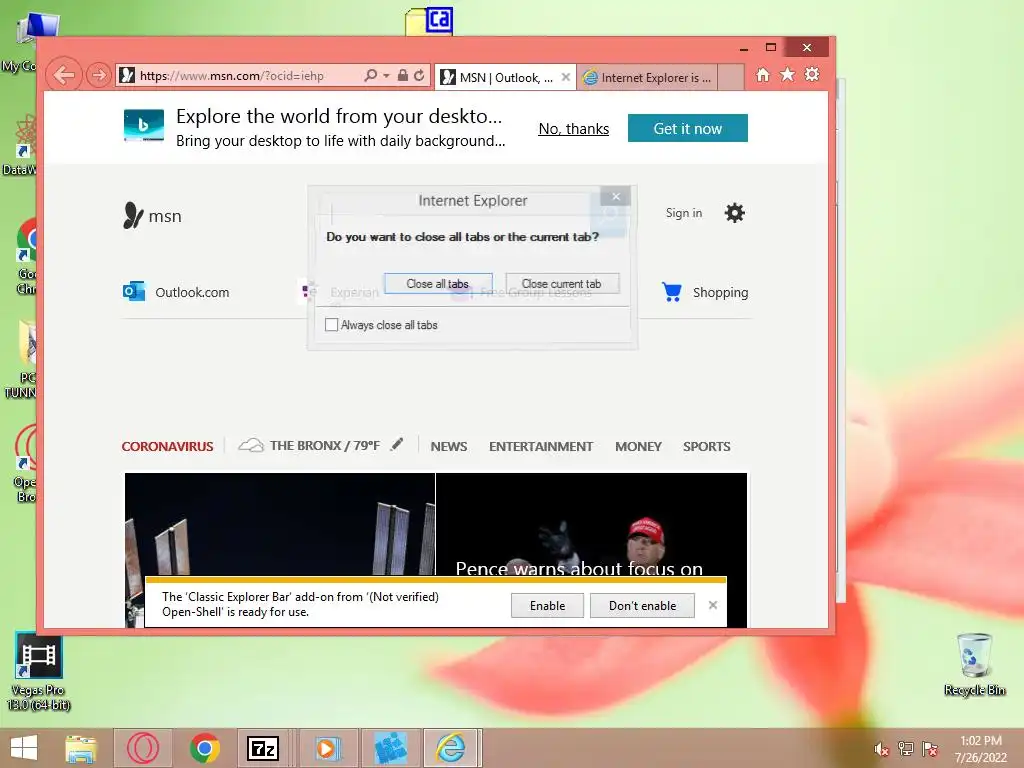
Task: Click Close all tabs button
Action: point(438,283)
